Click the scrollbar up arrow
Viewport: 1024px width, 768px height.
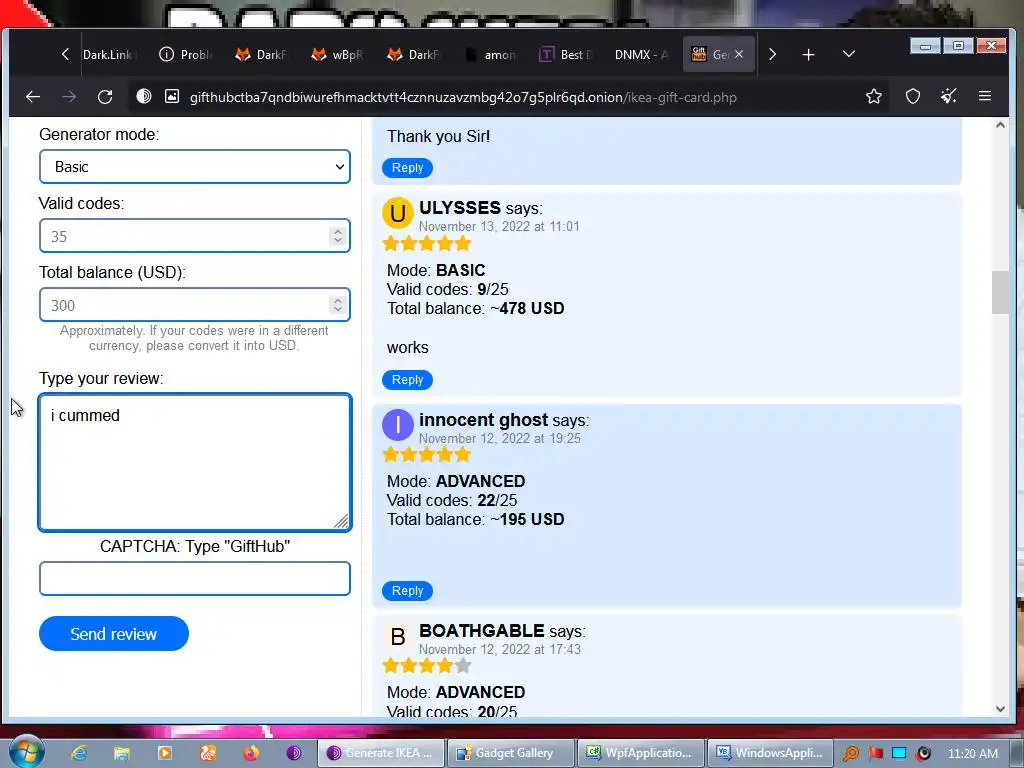pos(1000,125)
